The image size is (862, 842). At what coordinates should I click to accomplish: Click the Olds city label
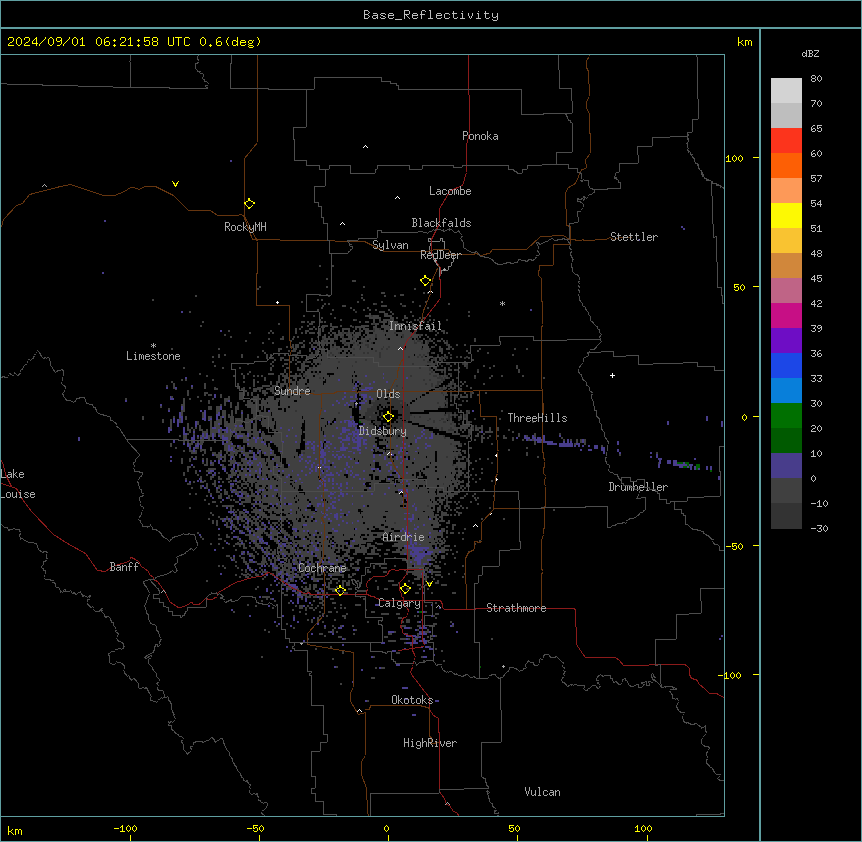(388, 394)
